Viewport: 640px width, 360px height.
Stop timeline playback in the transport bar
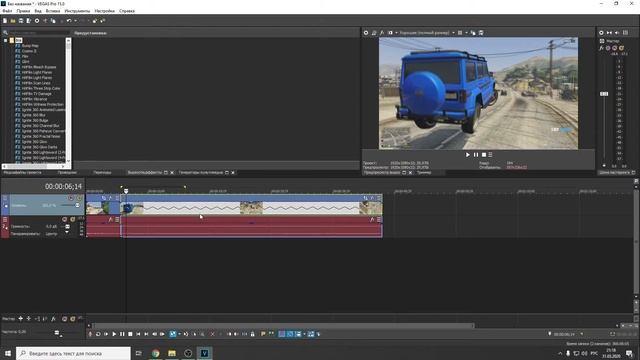[130, 334]
